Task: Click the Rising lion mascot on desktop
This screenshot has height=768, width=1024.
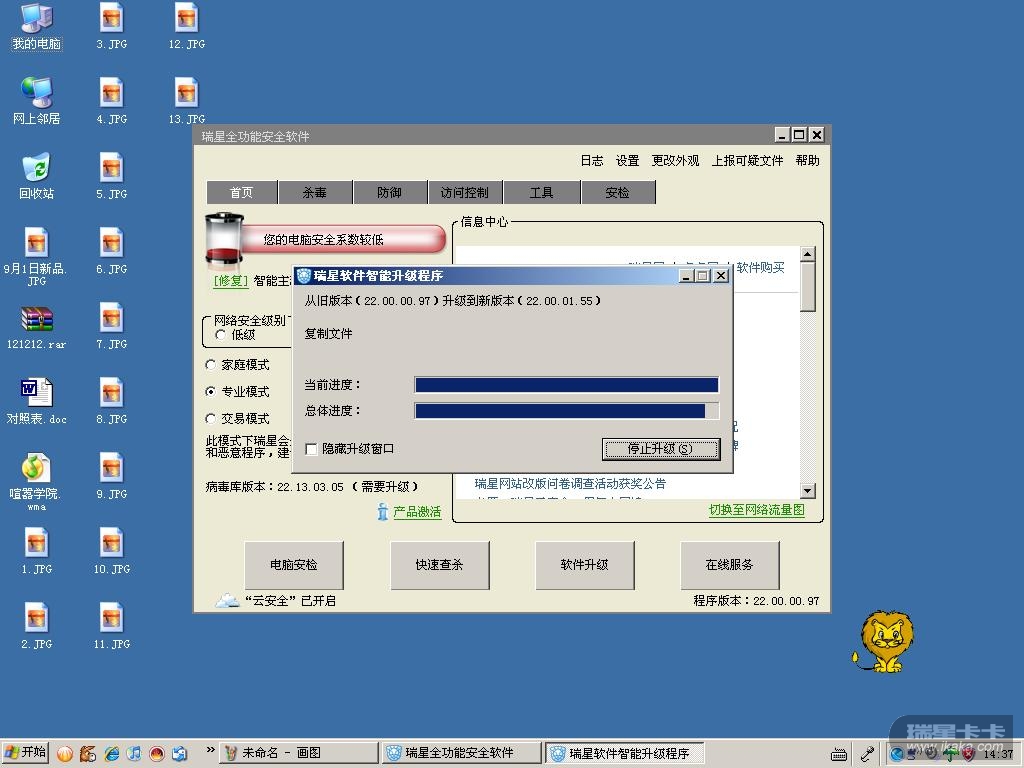Action: (884, 641)
